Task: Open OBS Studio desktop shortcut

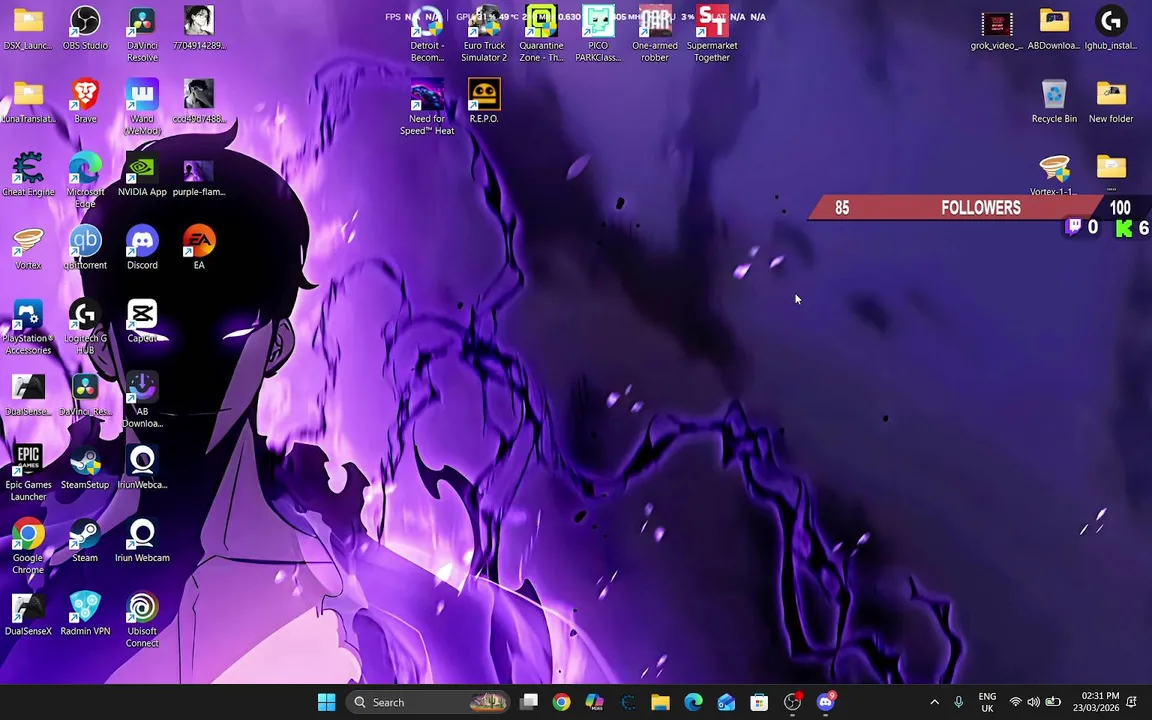Action: click(x=85, y=29)
